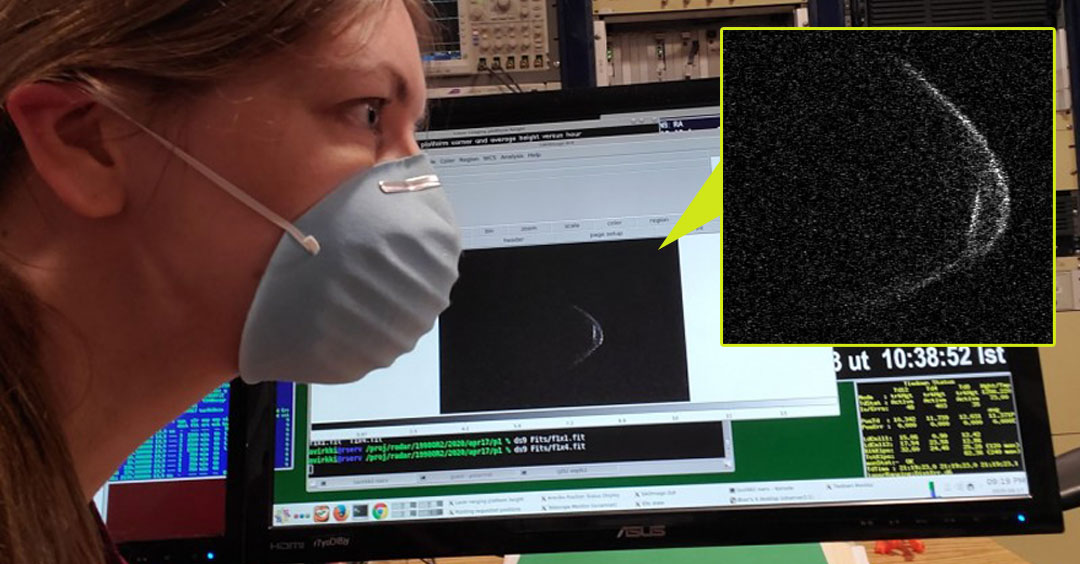Click the asteroid radar image in DS9

pyautogui.click(x=563, y=327)
